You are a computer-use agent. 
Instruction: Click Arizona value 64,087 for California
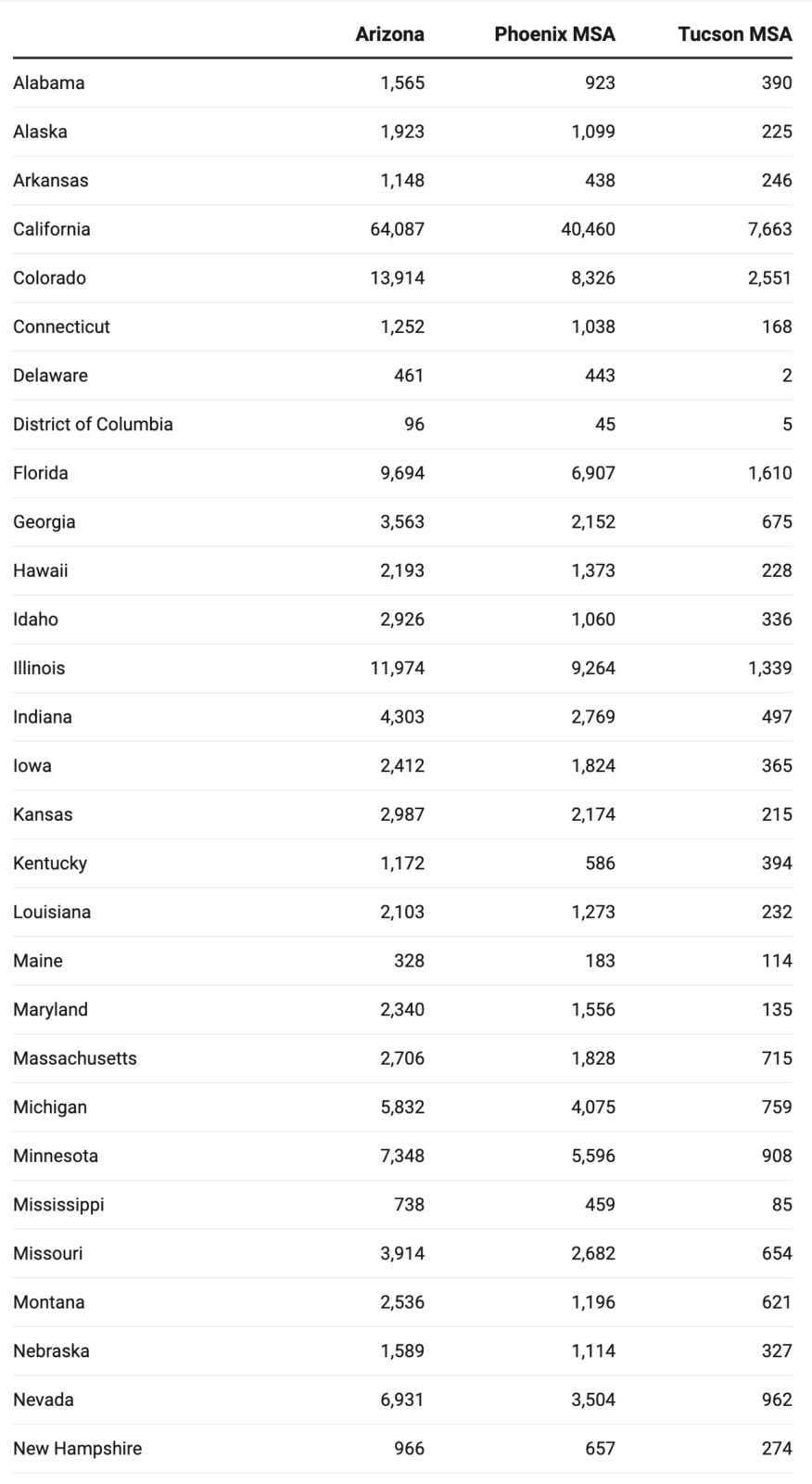point(398,229)
